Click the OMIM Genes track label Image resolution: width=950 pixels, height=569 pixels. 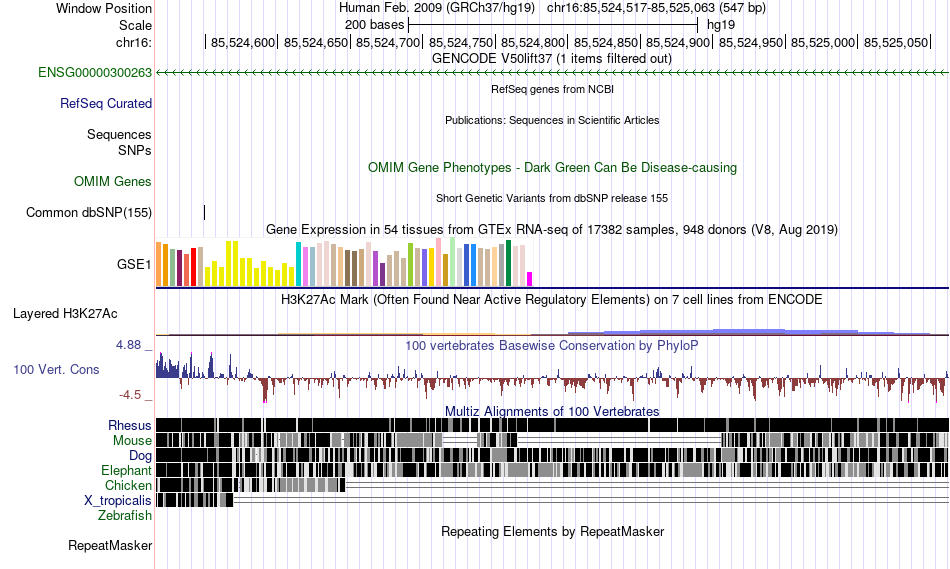[113, 181]
